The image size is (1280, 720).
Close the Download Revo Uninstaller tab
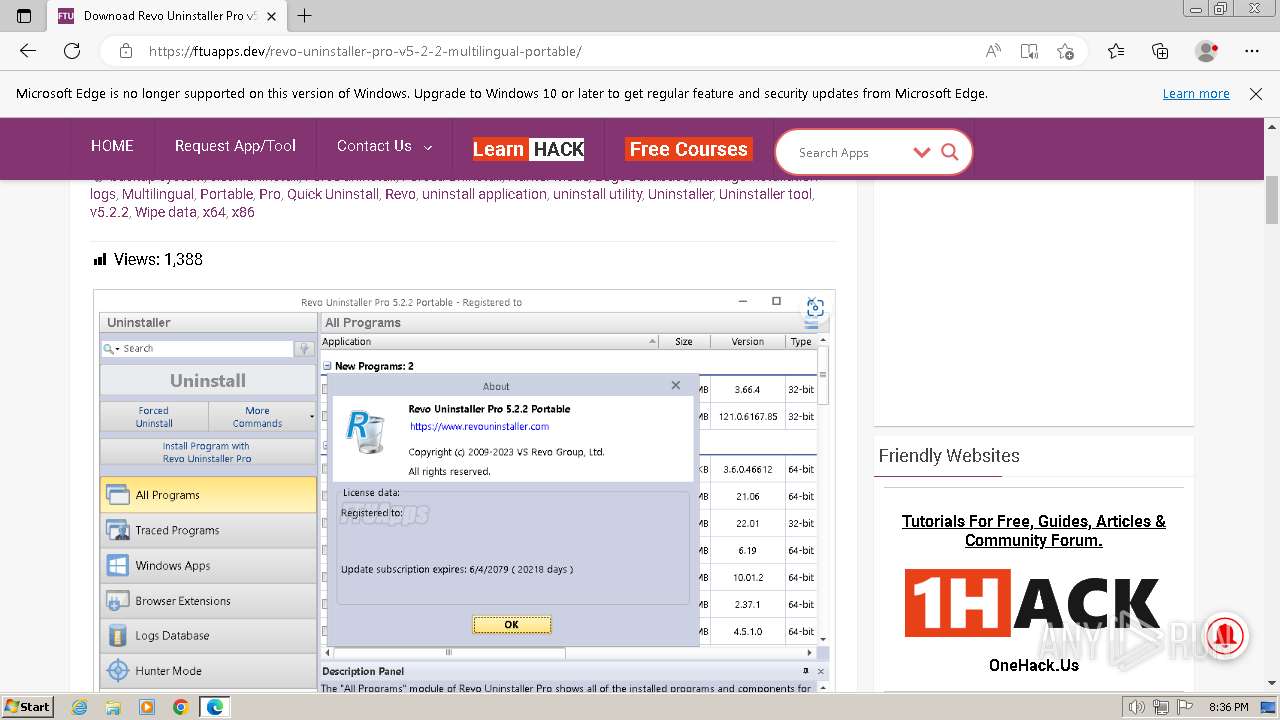click(272, 16)
